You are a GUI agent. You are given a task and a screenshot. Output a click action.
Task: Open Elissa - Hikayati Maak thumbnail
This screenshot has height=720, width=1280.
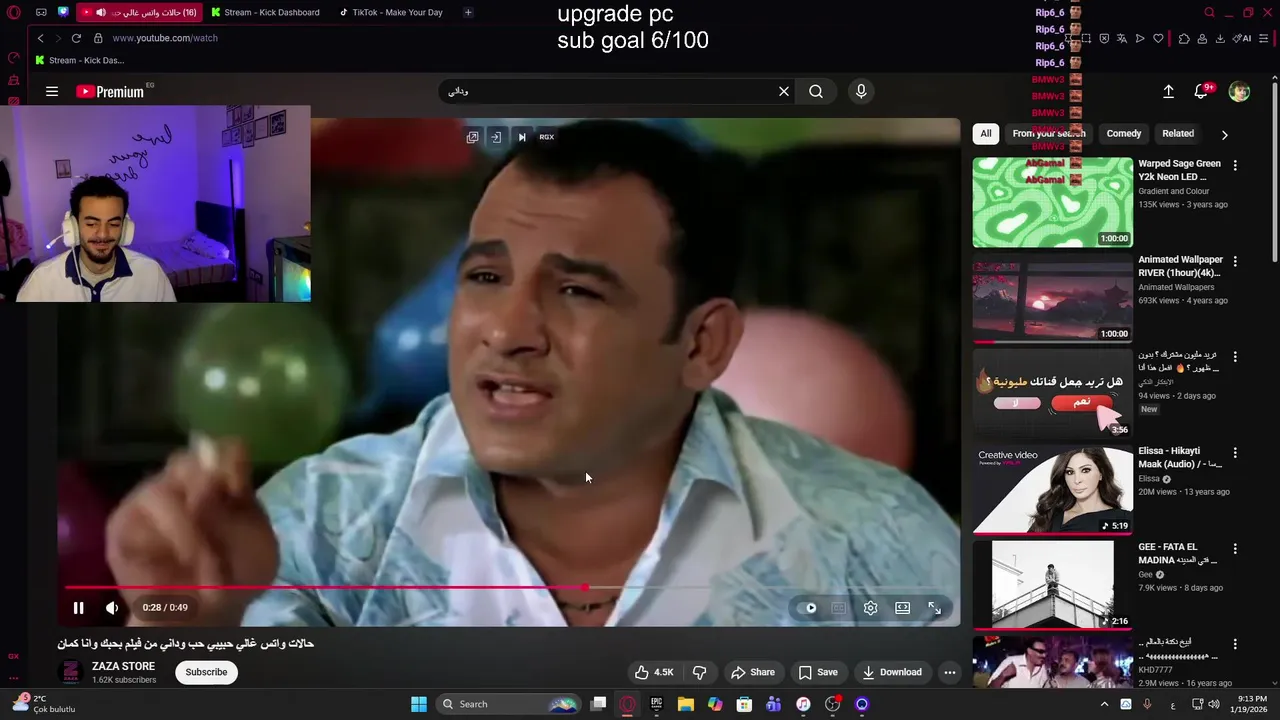point(1052,489)
